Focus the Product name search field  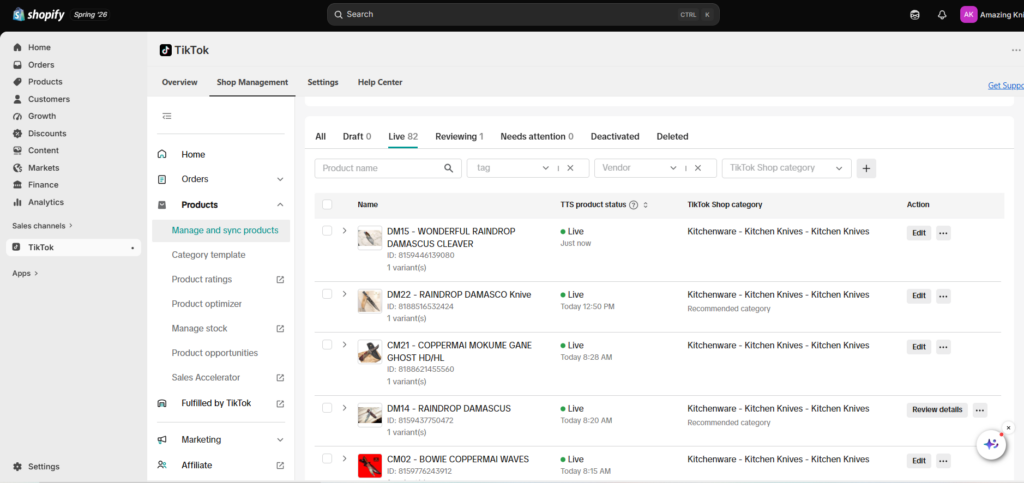(x=388, y=168)
